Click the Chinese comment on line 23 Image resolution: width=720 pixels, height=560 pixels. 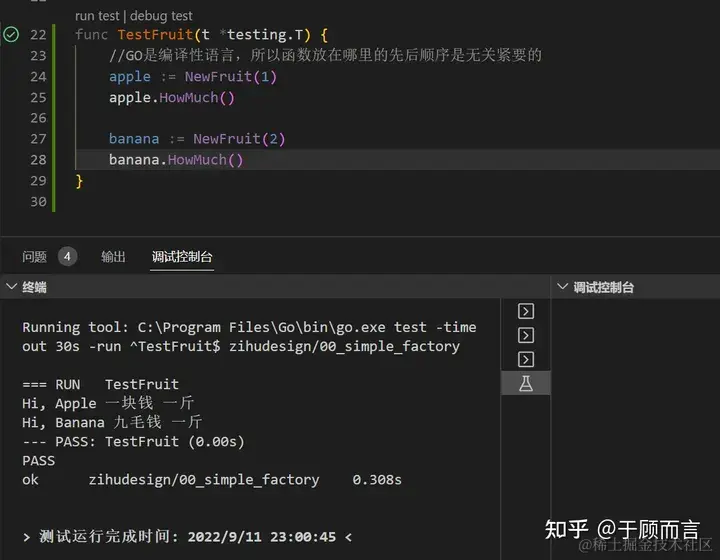325,56
